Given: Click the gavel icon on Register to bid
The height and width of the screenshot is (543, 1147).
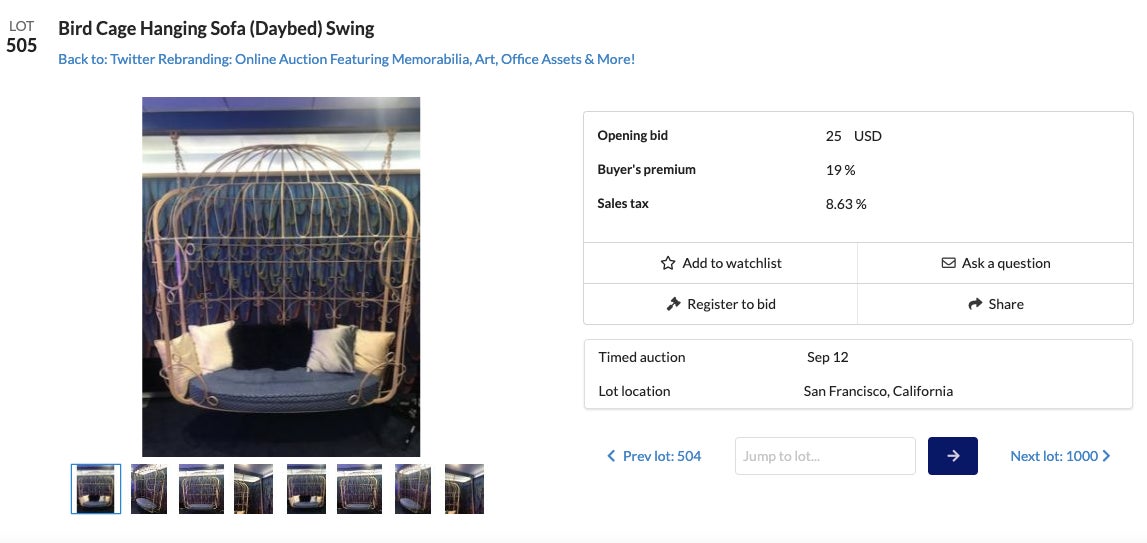Looking at the screenshot, I should (673, 304).
